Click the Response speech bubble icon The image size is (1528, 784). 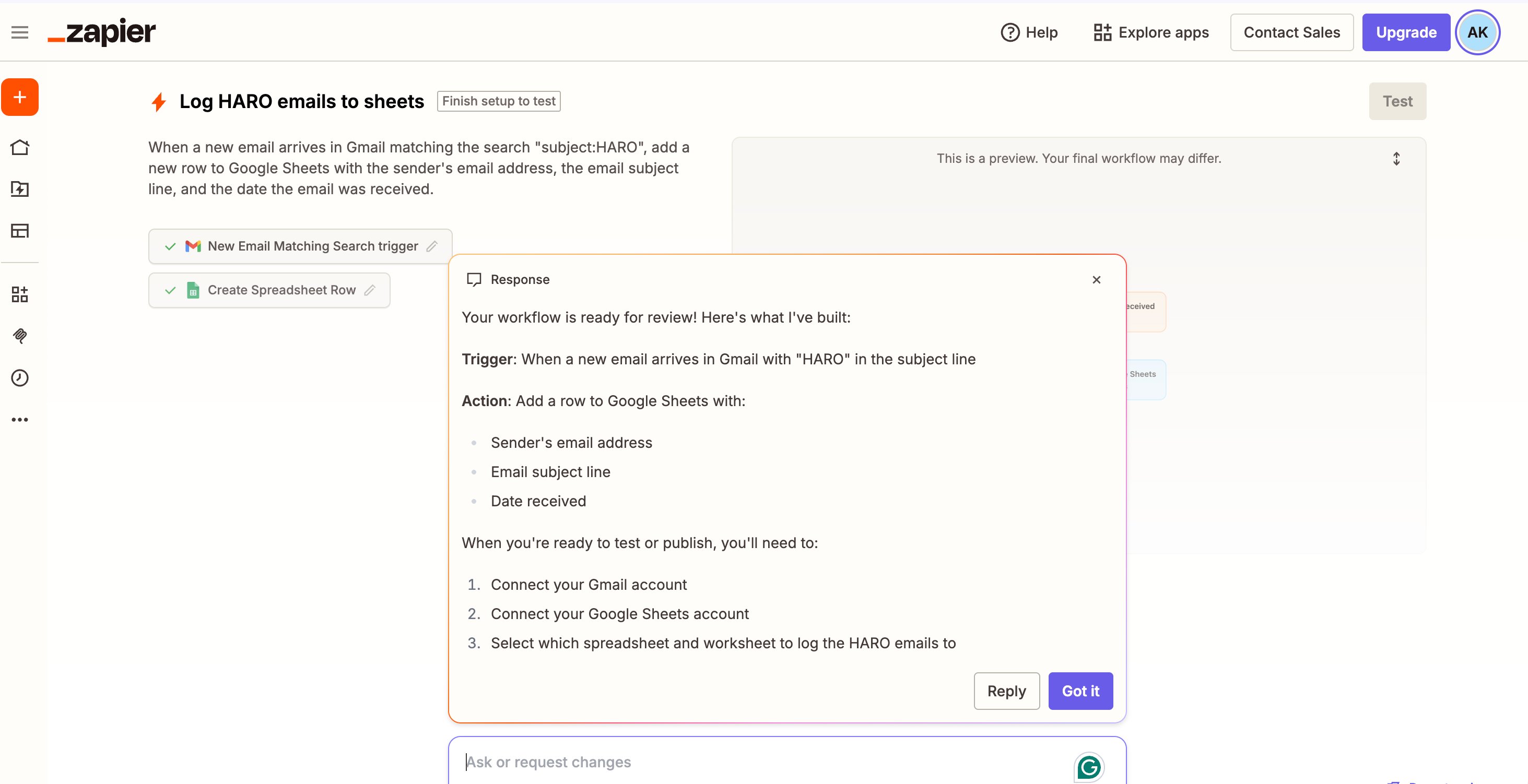tap(473, 279)
